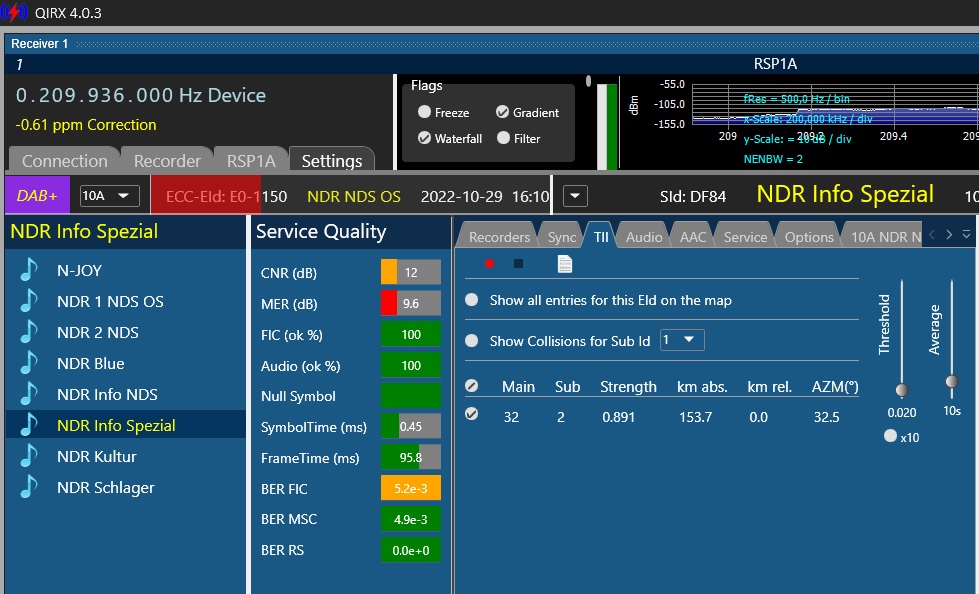Click the Flags panel scrollbar thumb
Image resolution: width=979 pixels, height=594 pixels.
pos(588,81)
